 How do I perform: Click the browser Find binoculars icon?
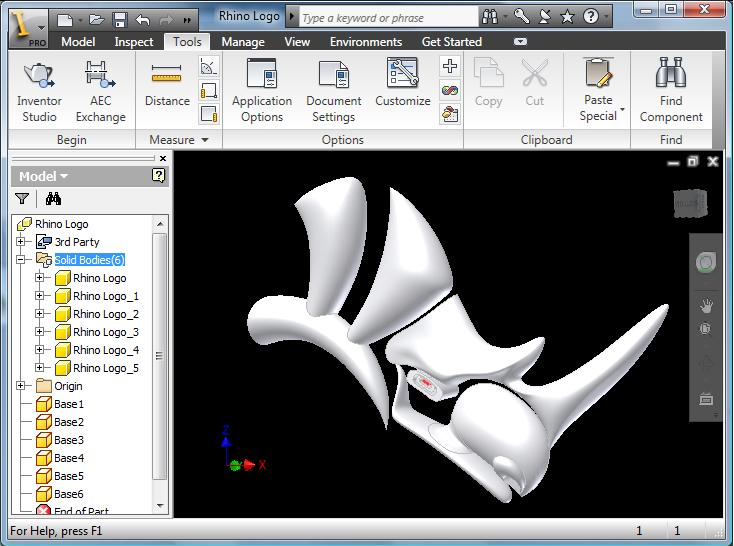click(53, 199)
